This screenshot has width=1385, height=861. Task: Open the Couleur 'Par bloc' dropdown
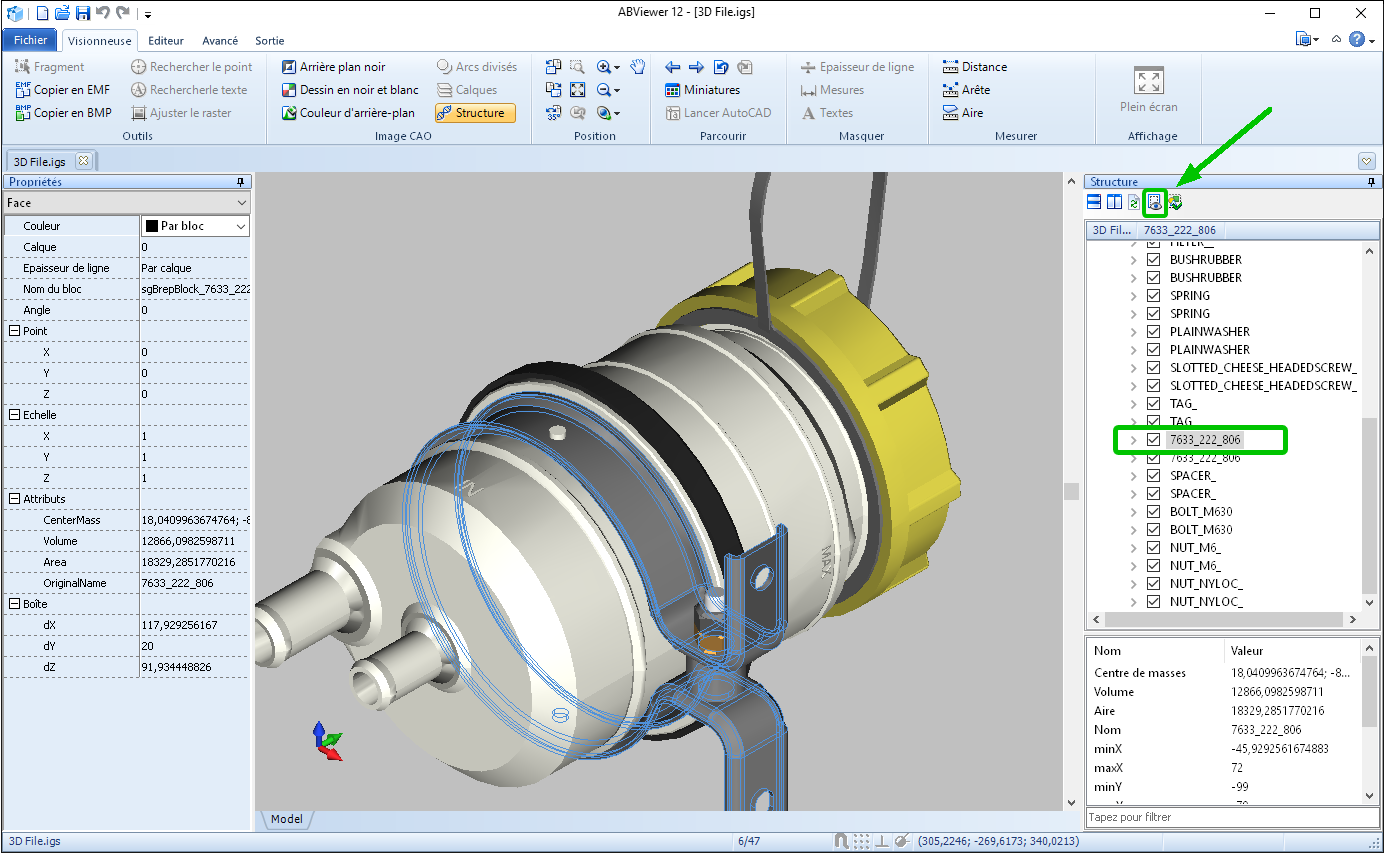pos(240,227)
